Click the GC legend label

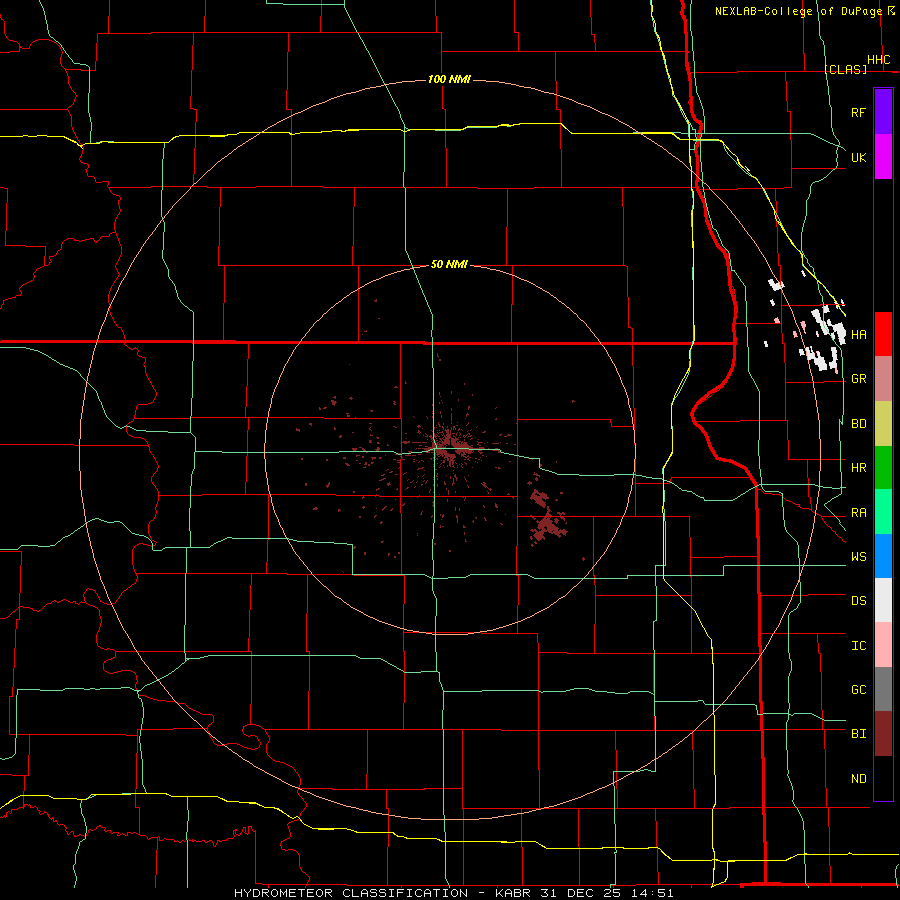[858, 689]
